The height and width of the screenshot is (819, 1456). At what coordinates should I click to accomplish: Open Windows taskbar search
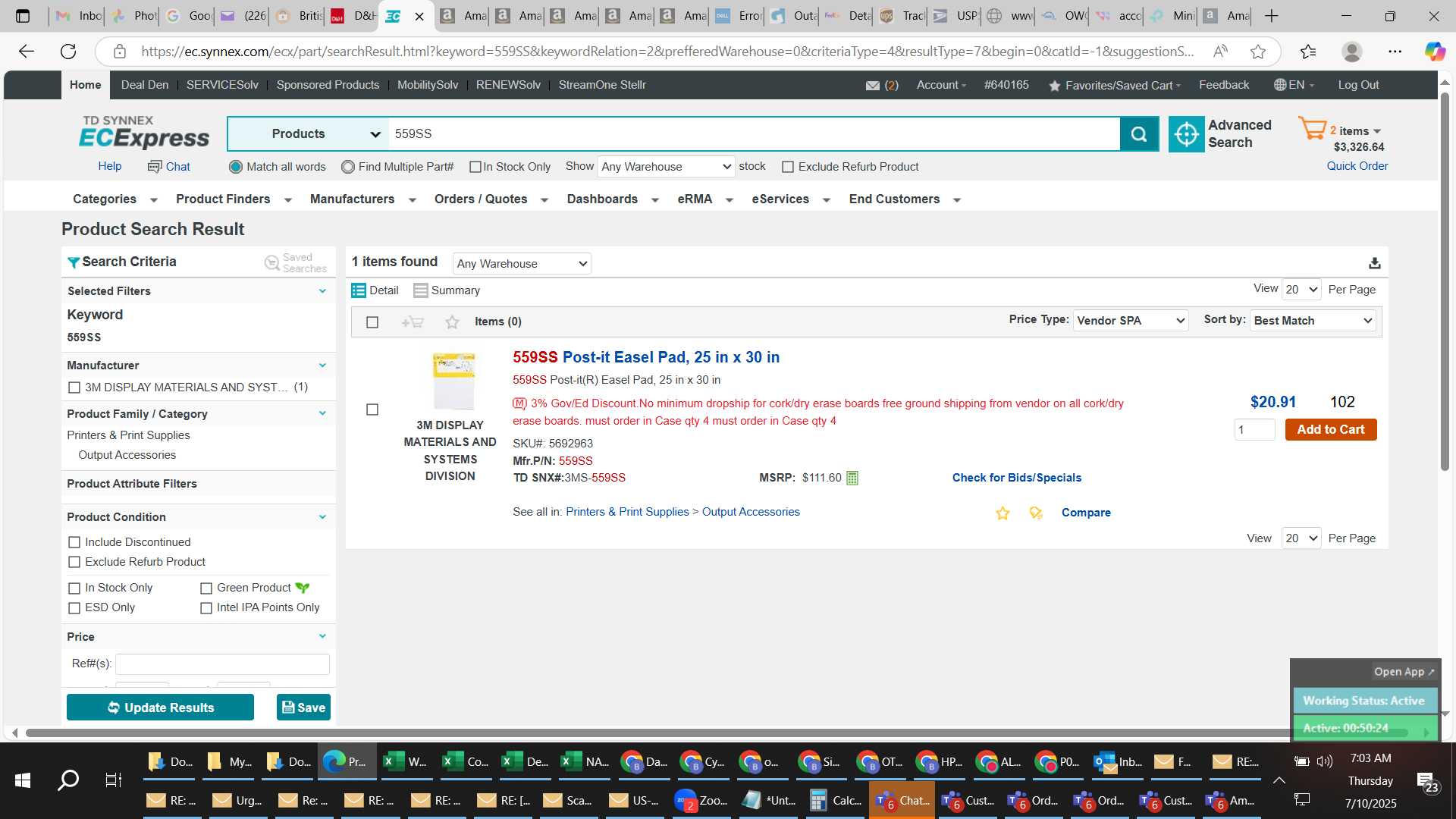pos(68,780)
